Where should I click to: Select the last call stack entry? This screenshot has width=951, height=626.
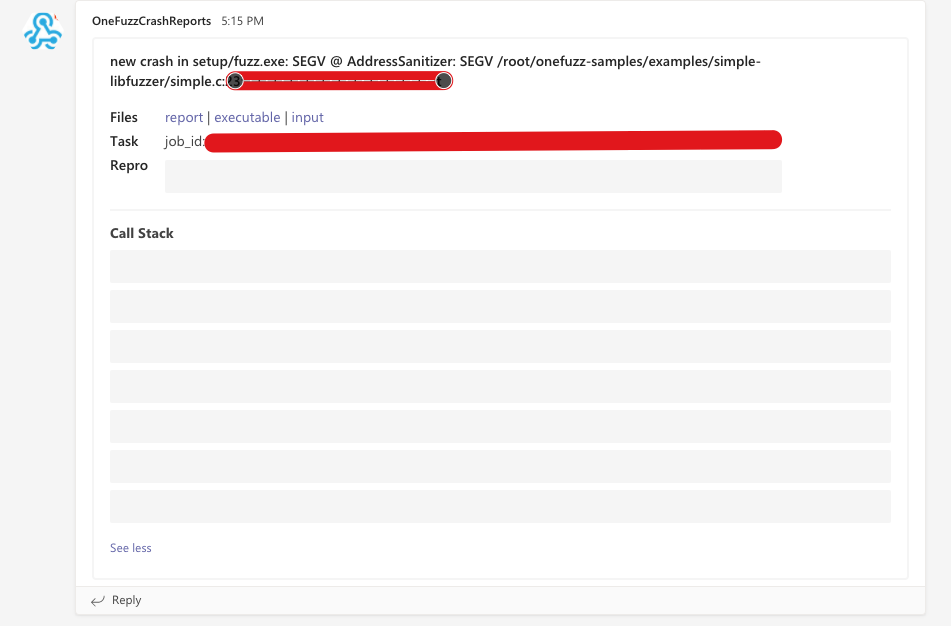500,506
